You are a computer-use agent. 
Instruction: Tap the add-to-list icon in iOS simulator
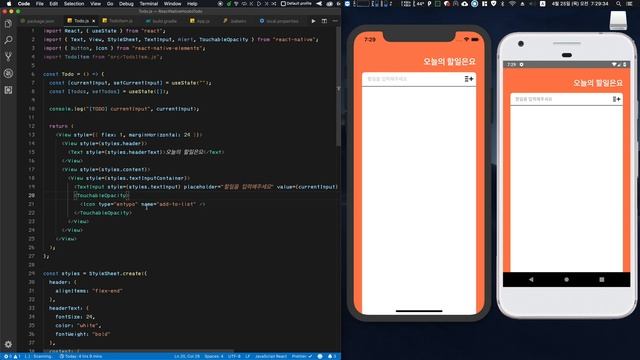pyautogui.click(x=469, y=79)
